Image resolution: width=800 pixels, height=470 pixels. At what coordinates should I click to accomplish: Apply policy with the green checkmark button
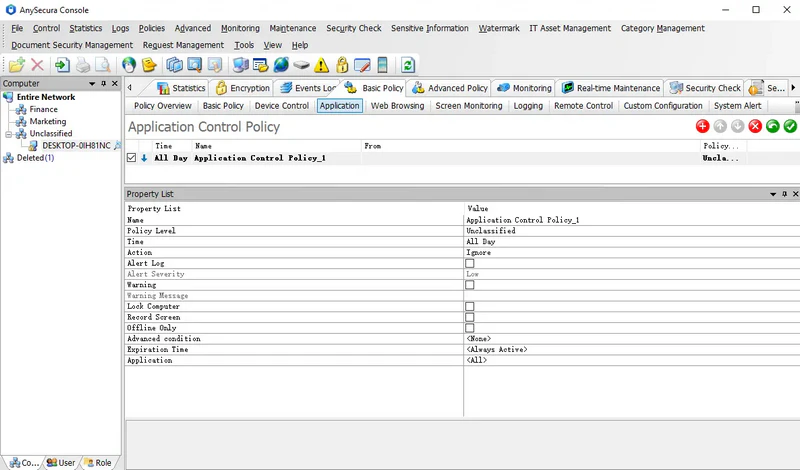tap(790, 126)
